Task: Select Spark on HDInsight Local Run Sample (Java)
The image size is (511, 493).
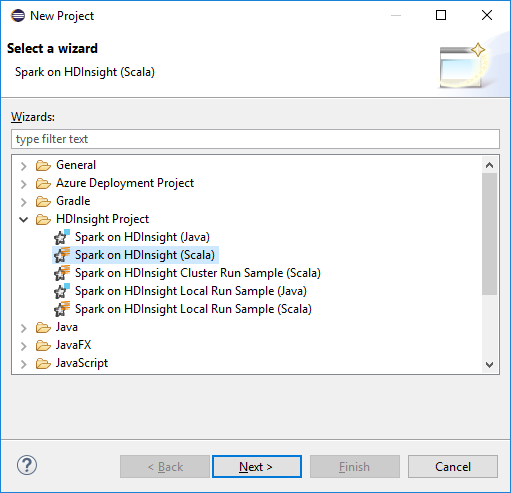Action: point(191,291)
